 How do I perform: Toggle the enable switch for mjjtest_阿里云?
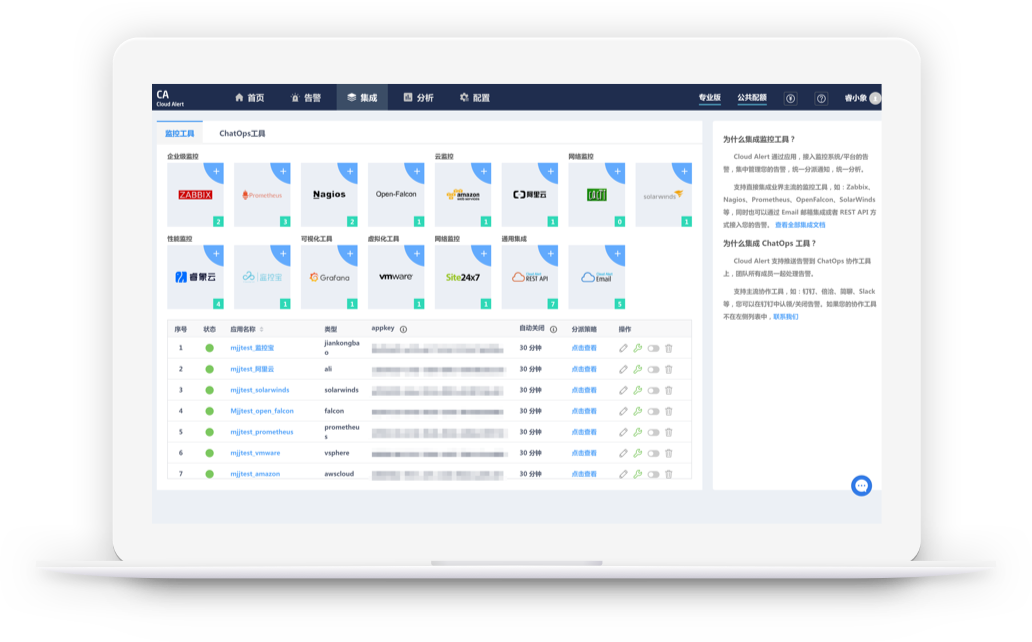654,369
